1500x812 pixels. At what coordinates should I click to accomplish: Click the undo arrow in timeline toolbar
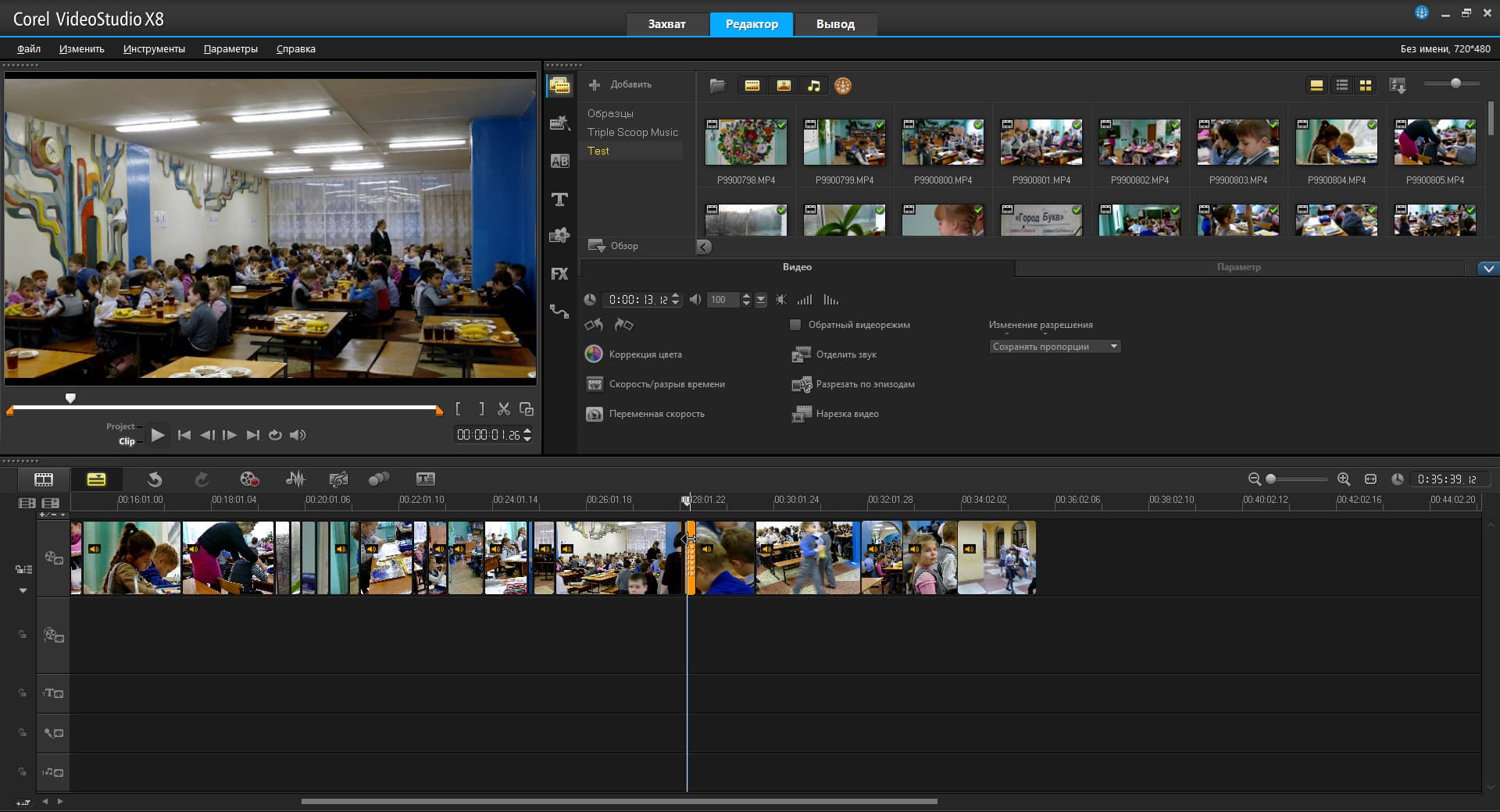(x=155, y=479)
